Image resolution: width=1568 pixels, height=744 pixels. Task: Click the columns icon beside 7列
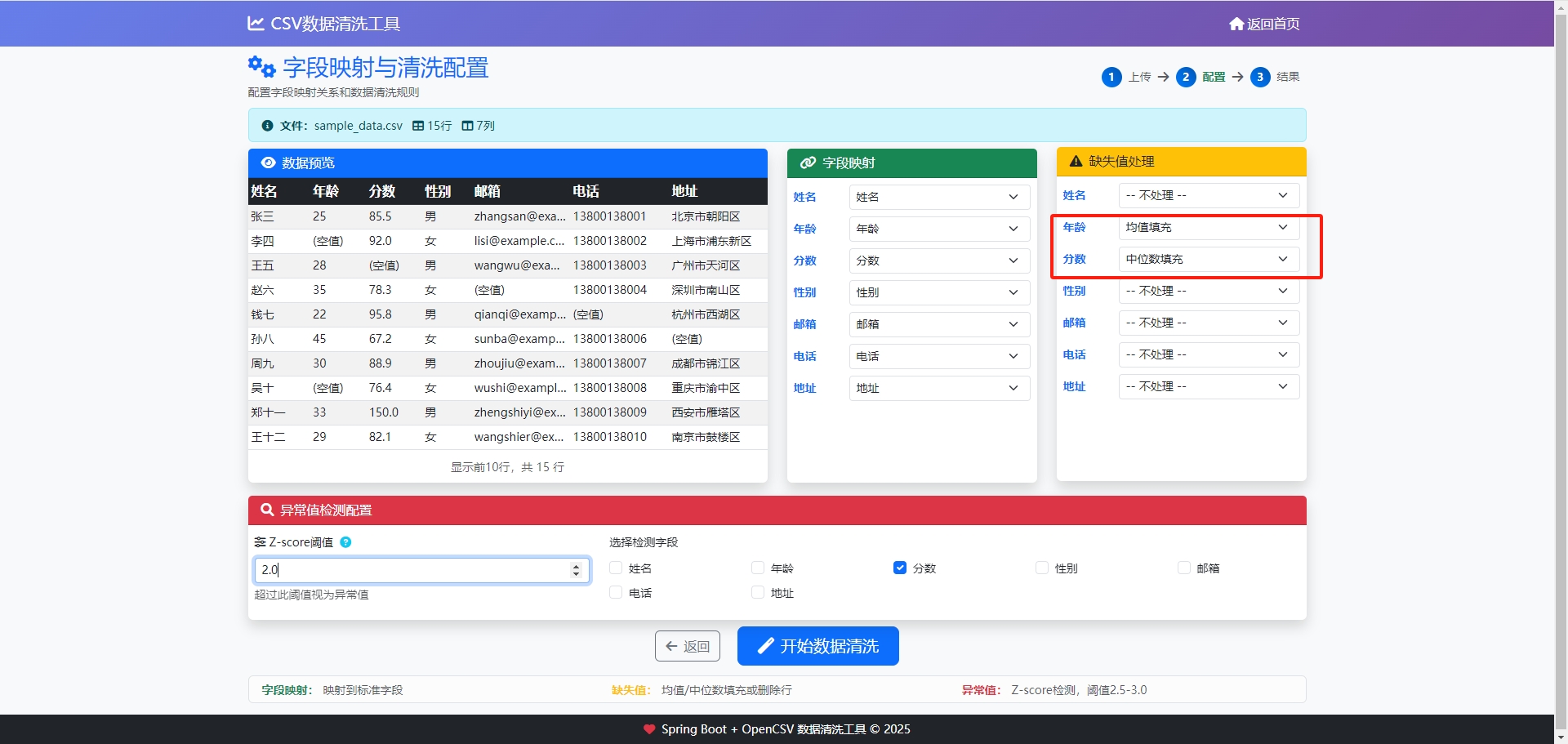coord(467,126)
